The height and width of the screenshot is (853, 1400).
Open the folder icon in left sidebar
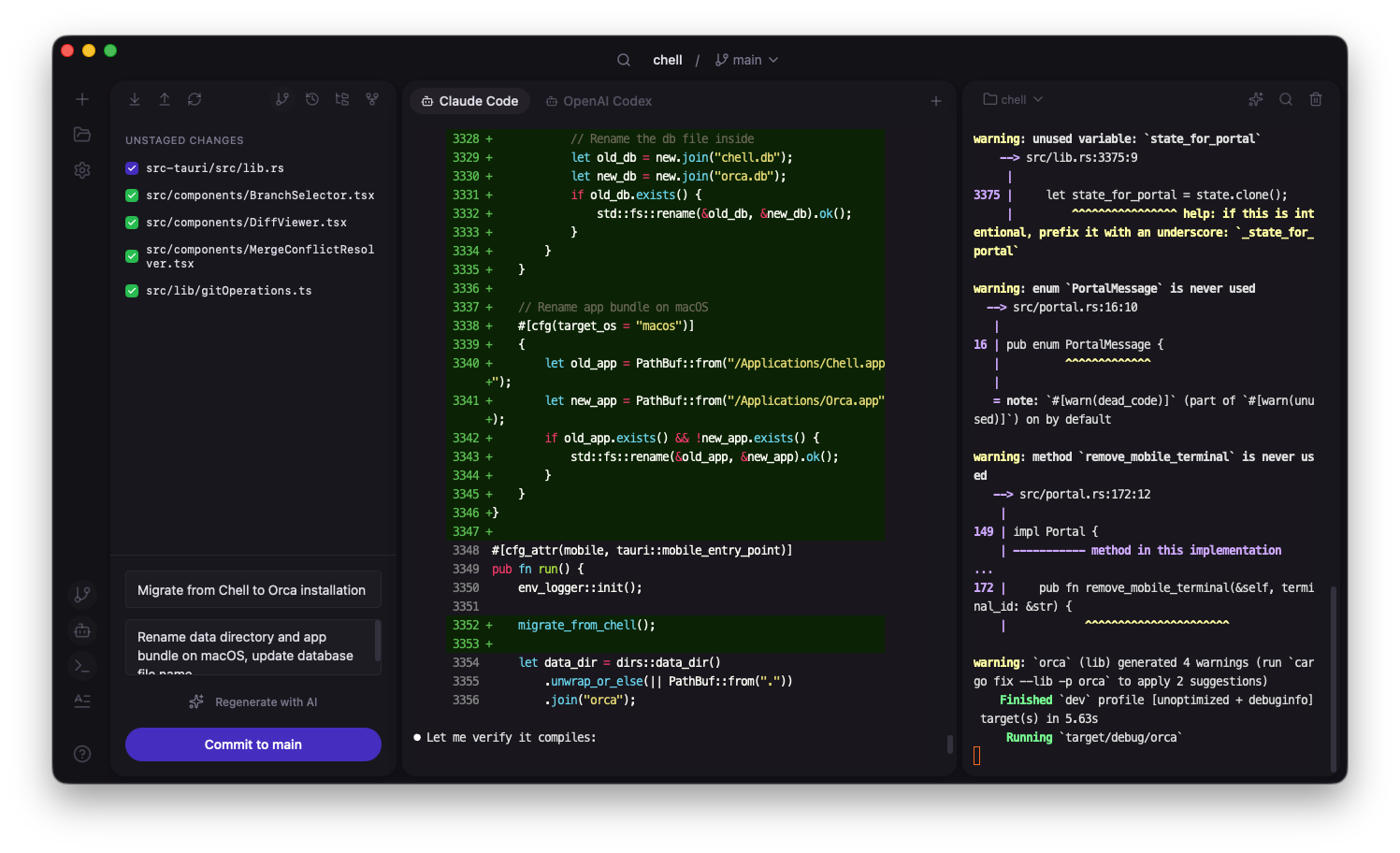[x=82, y=135]
